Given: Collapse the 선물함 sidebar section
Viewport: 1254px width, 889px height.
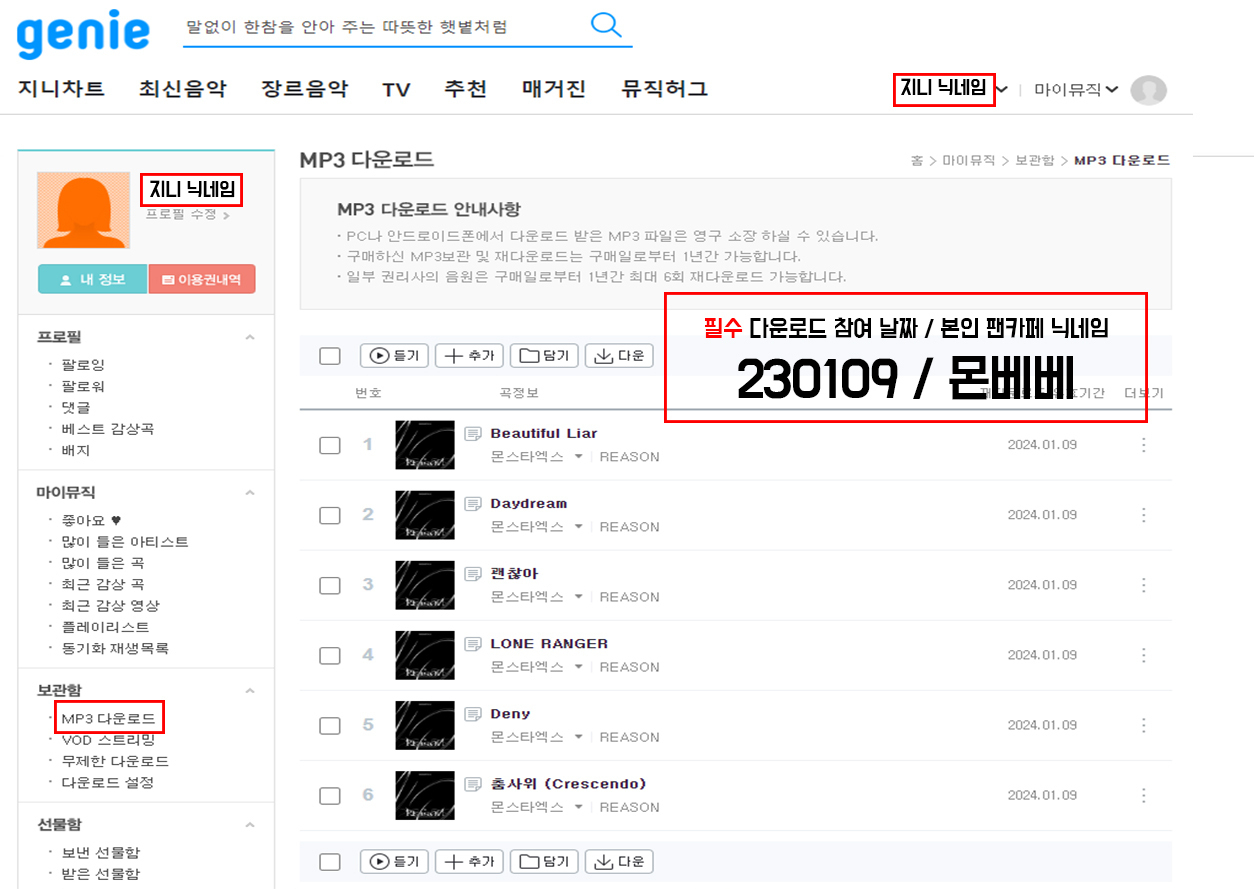Looking at the screenshot, I should pyautogui.click(x=250, y=824).
